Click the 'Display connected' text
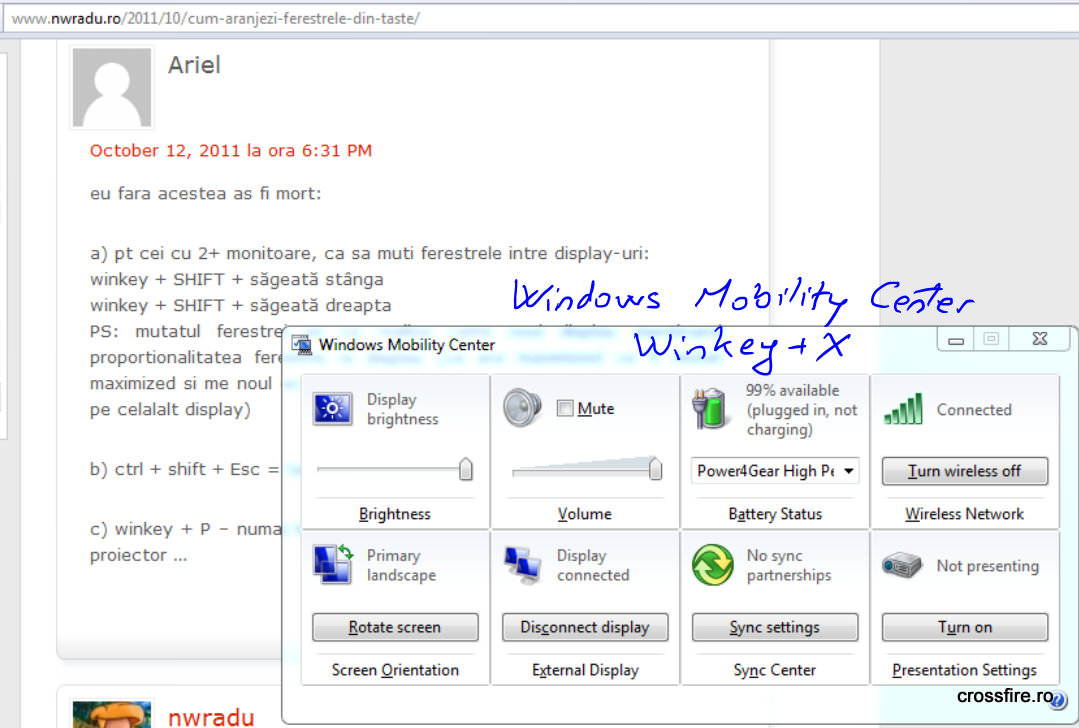Screen dimensions: 1079x728 592,565
